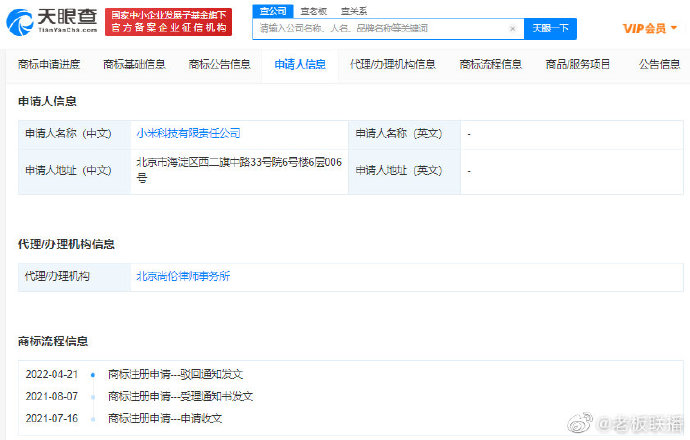
Task: Select the 查老板 search tab
Action: click(x=313, y=10)
